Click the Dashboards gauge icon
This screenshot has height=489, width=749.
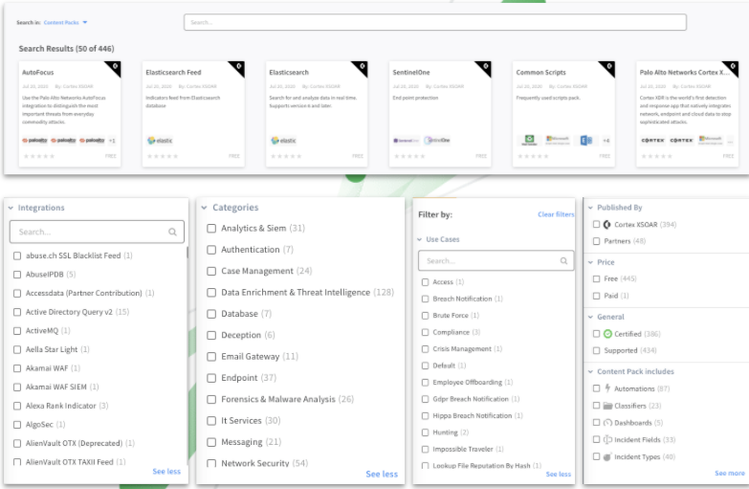point(608,423)
